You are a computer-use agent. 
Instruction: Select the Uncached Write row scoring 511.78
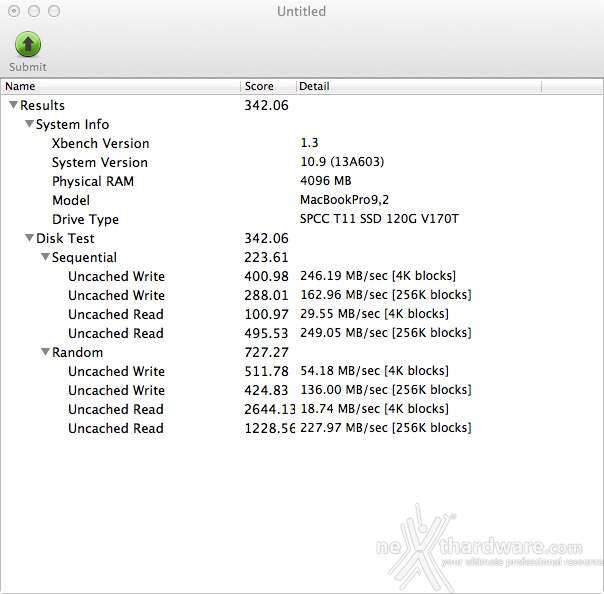(x=302, y=371)
